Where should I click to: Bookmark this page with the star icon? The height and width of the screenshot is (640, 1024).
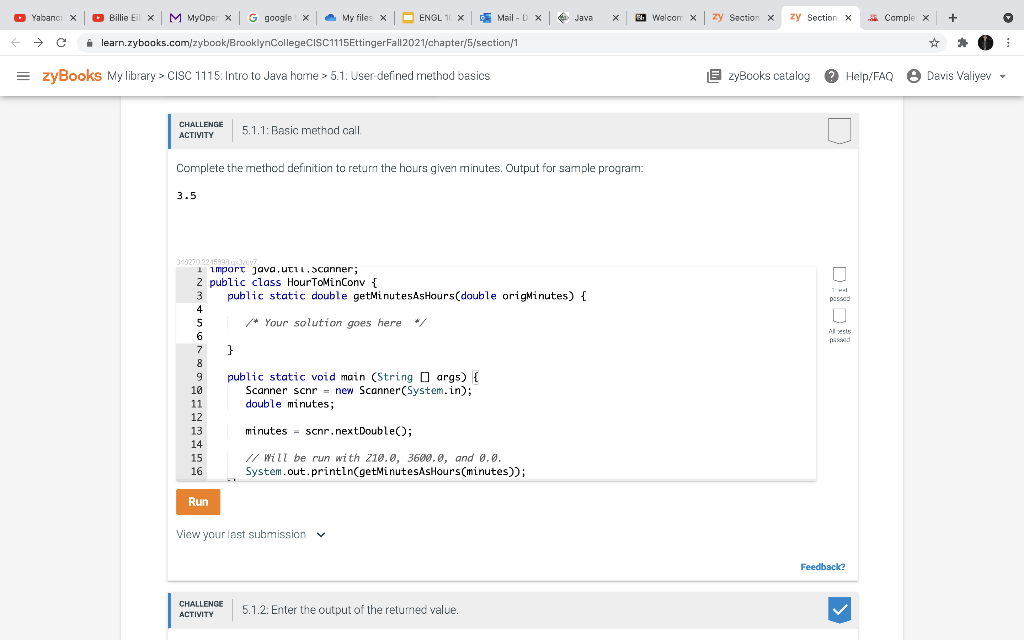[934, 42]
